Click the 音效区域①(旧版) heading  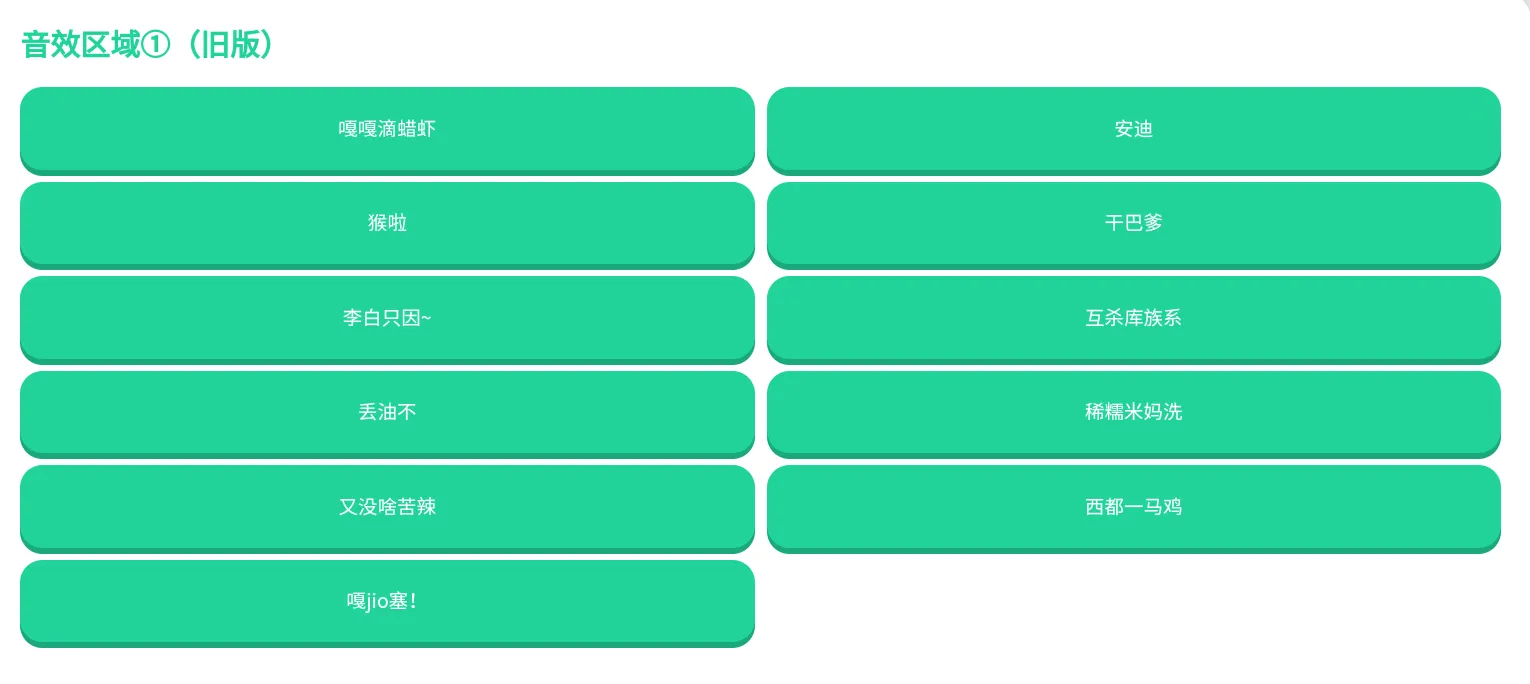tap(147, 45)
